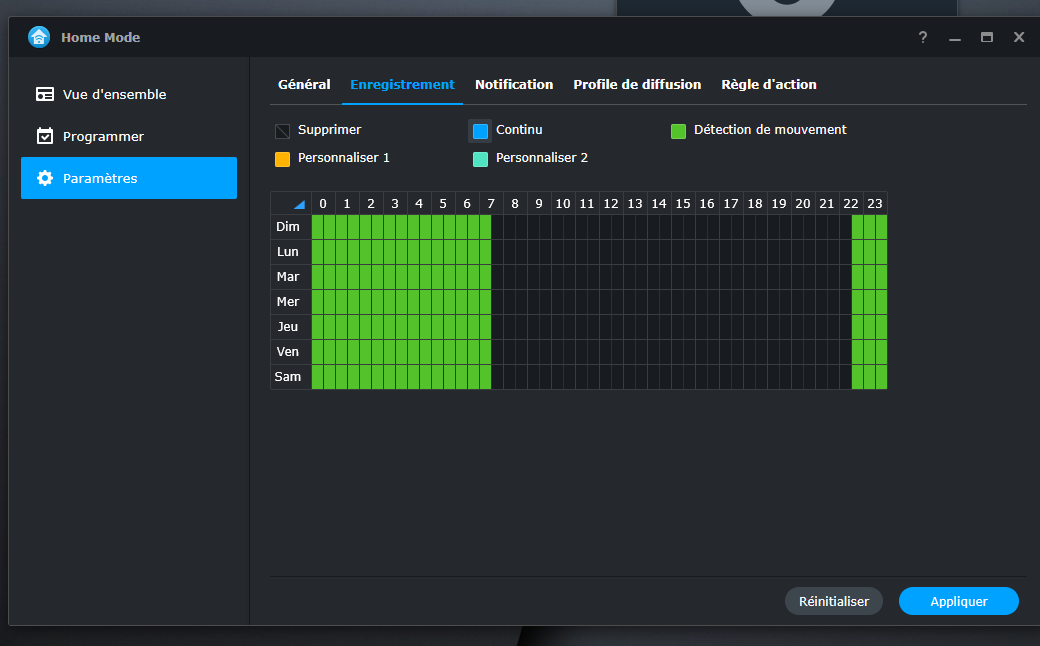Open the Règle d'action tab
Viewport: 1040px width, 646px height.
(769, 85)
